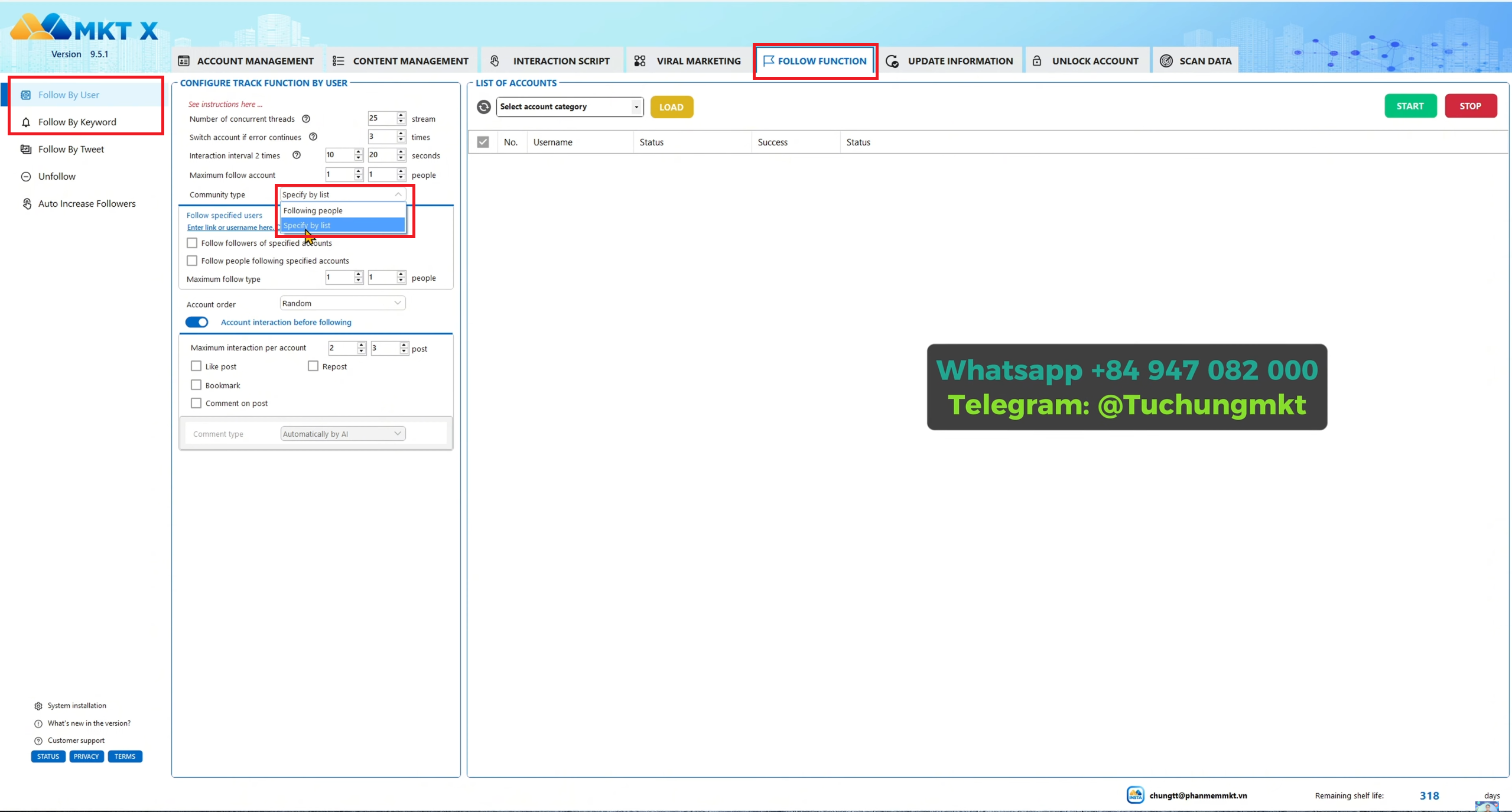Click the Follow By User sidebar icon
This screenshot has width=1512, height=812.
tap(26, 95)
